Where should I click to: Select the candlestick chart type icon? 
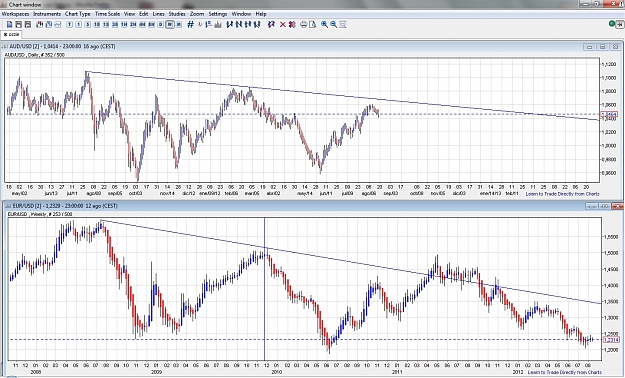pos(39,25)
